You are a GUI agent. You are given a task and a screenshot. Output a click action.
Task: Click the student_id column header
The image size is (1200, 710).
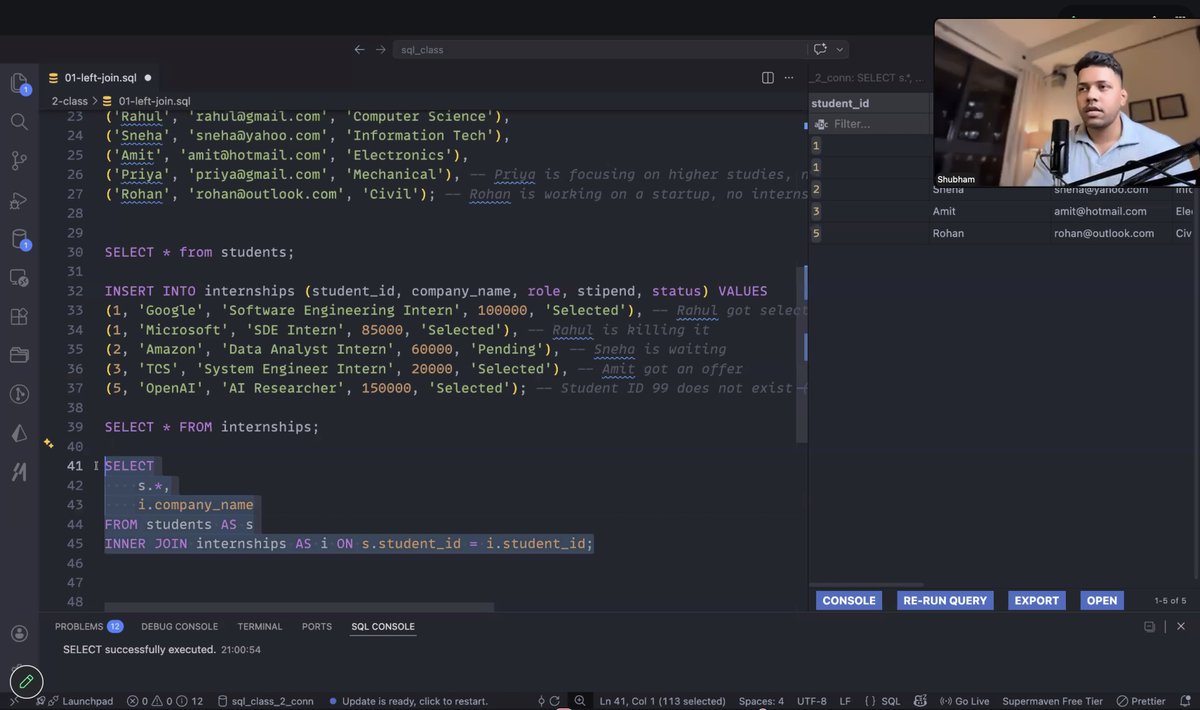(x=869, y=103)
